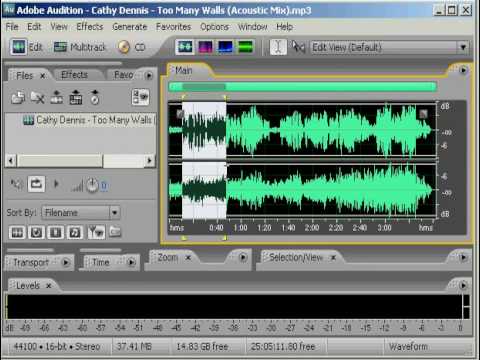Select the Waveform display button
This screenshot has width=480, height=360.
185,47
